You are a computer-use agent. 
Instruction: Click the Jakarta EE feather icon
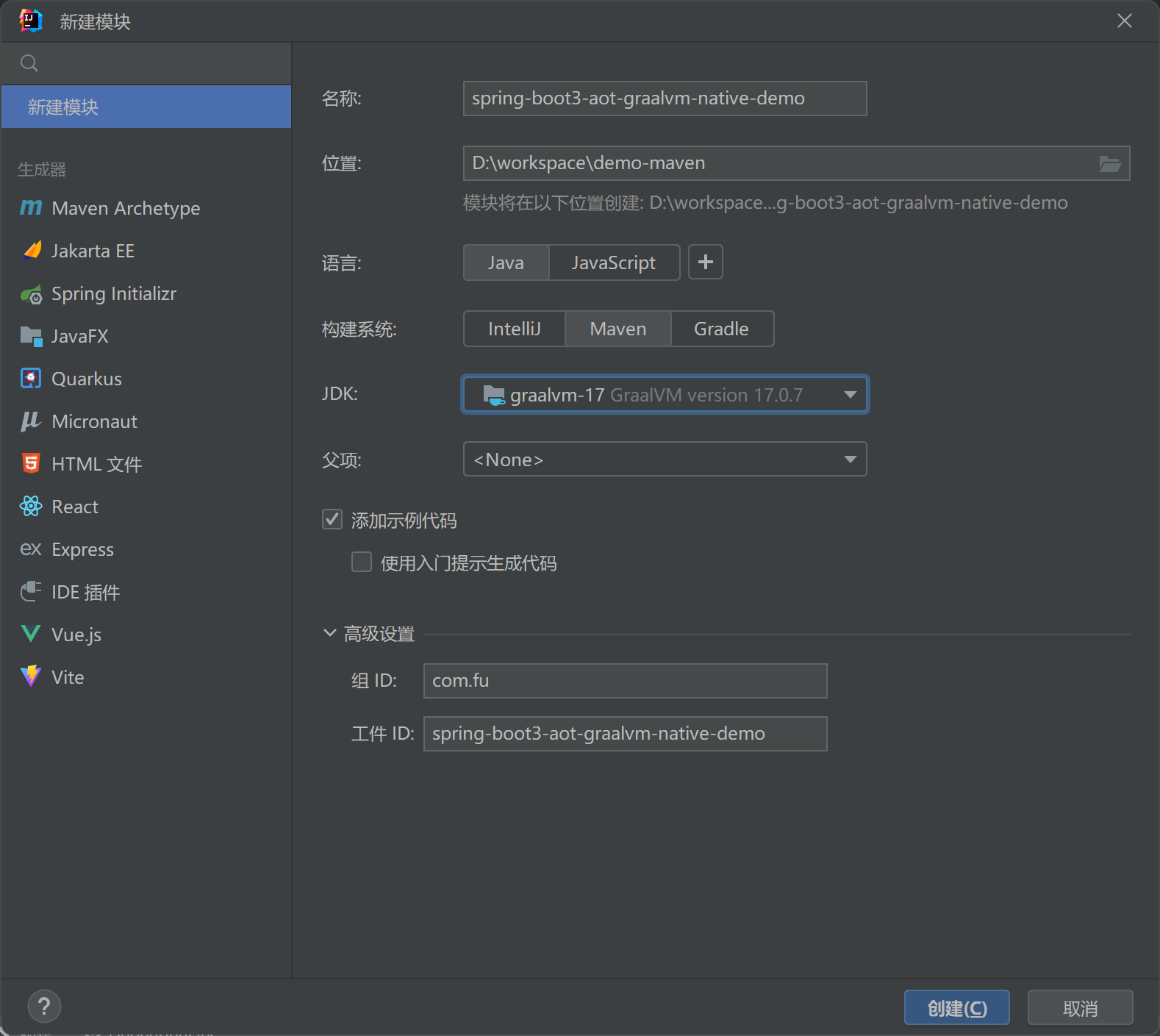point(32,251)
